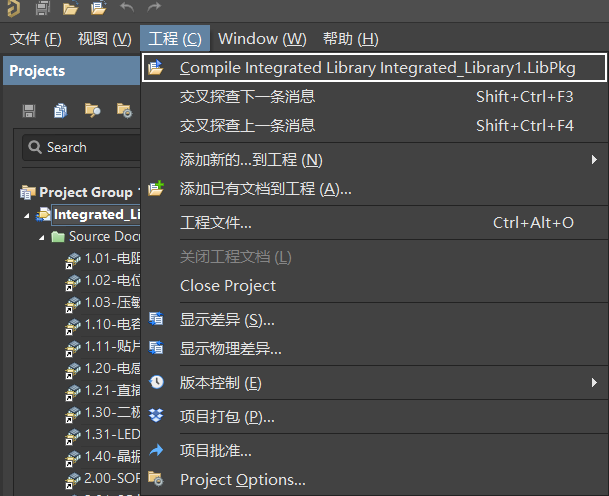Open the 视图 (V) menu
The width and height of the screenshot is (609, 496).
pyautogui.click(x=104, y=39)
